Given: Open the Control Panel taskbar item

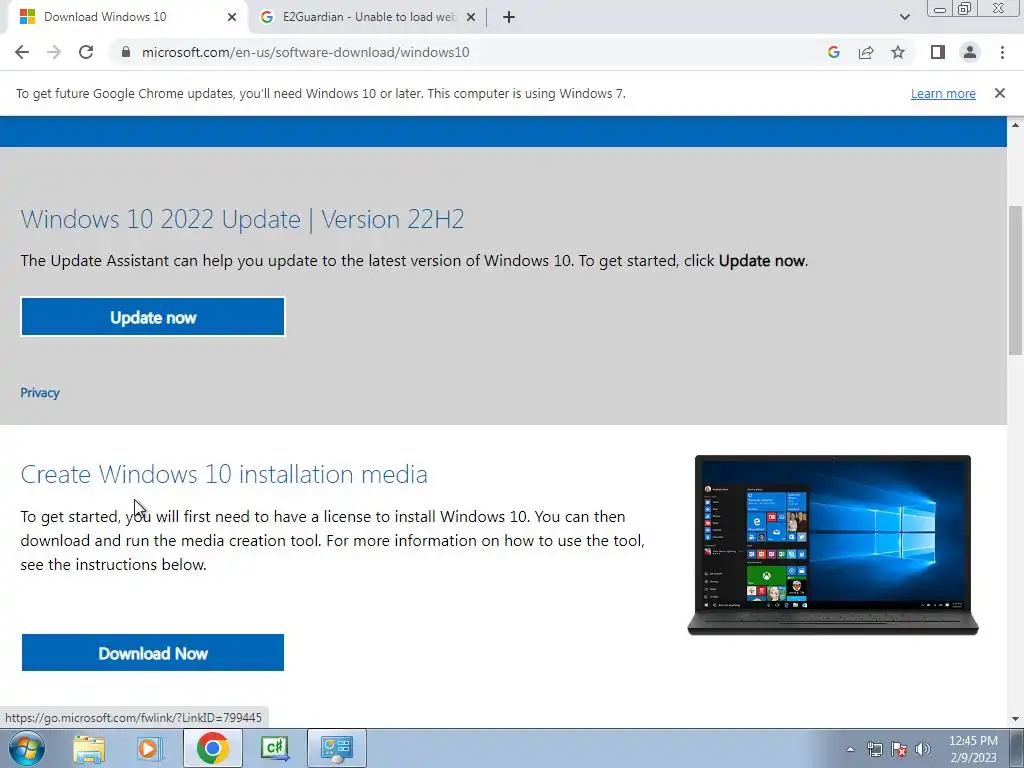Looking at the screenshot, I should (x=337, y=748).
